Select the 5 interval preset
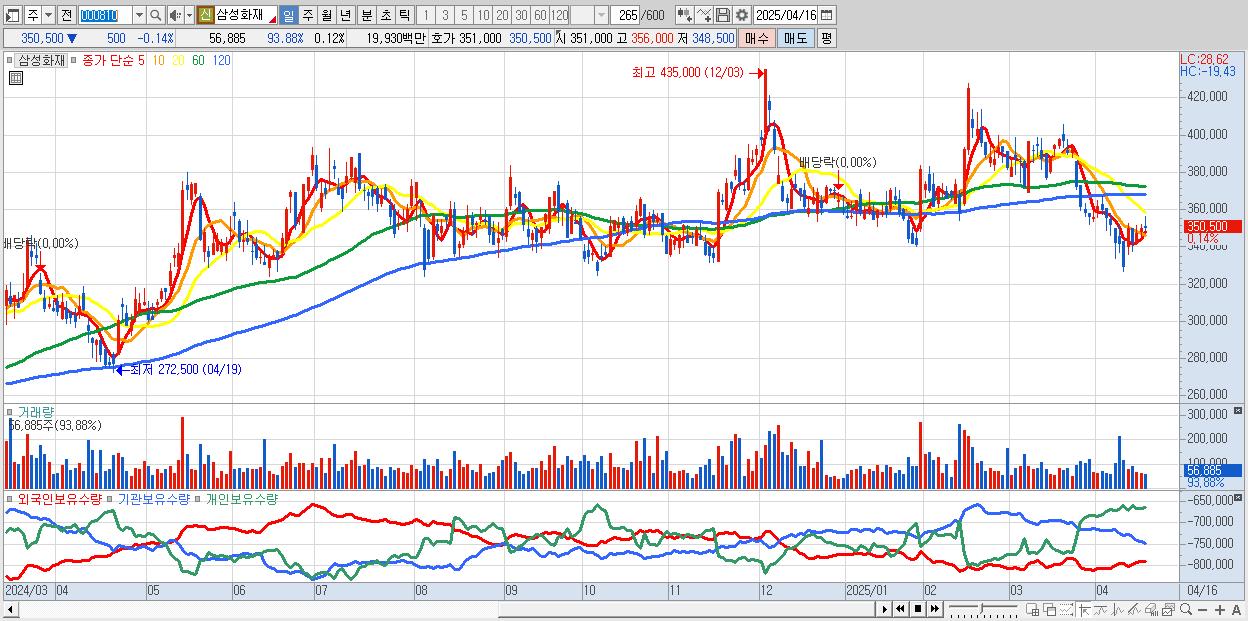This screenshot has height=621, width=1248. pyautogui.click(x=464, y=15)
